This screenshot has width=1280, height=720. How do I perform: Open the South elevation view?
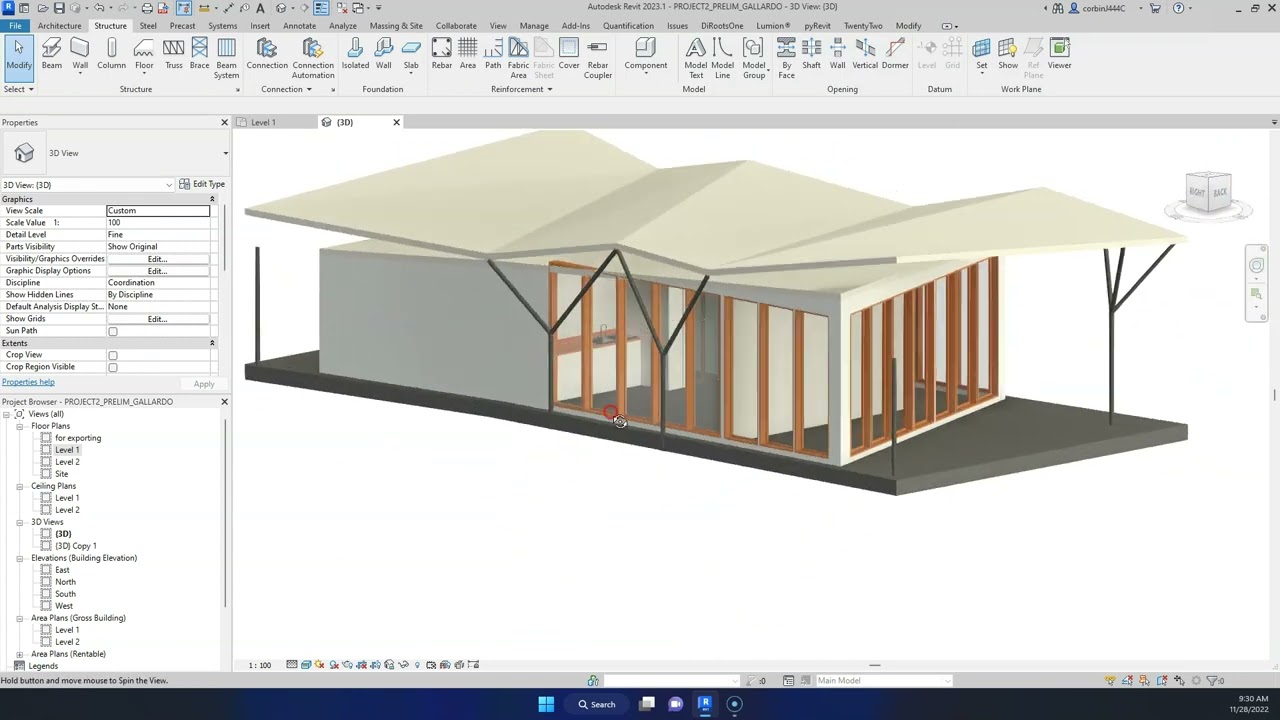[65, 594]
